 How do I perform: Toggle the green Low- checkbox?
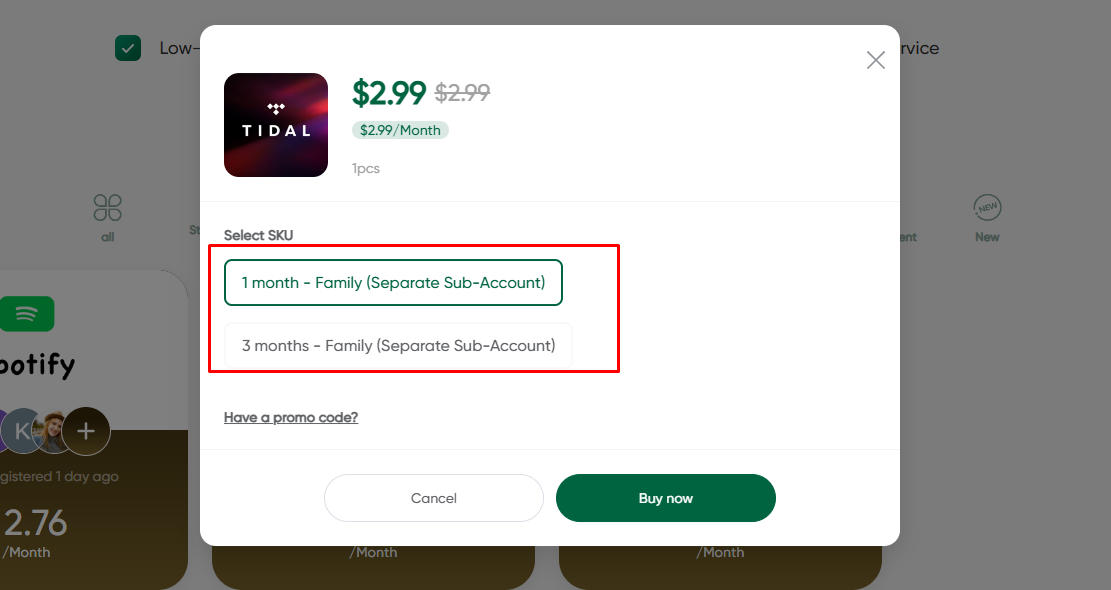point(128,48)
